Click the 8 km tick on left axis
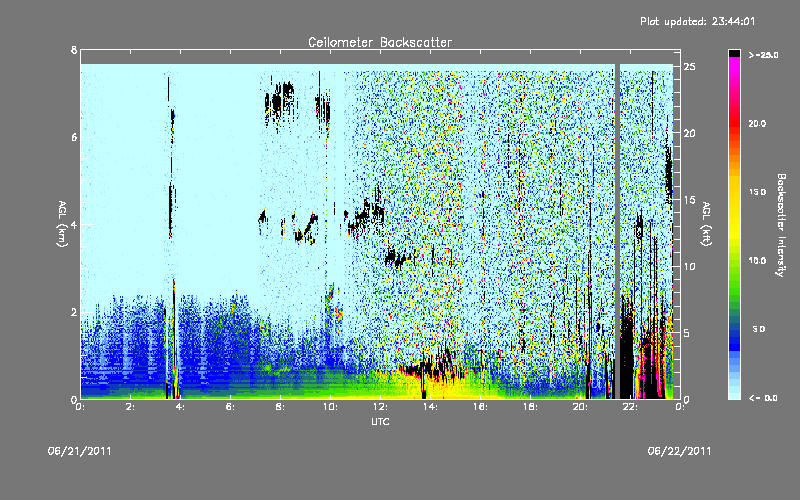Screen dimensions: 800x500 pos(74,50)
